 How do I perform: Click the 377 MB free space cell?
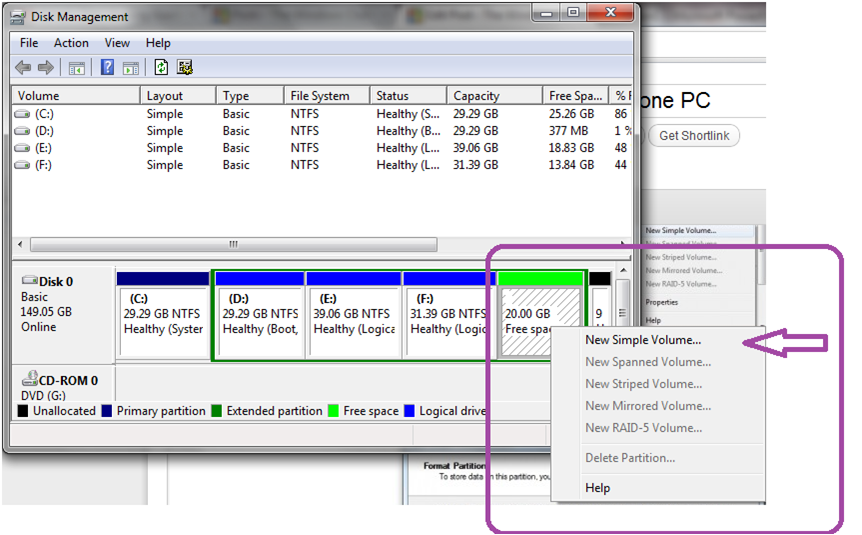[568, 131]
